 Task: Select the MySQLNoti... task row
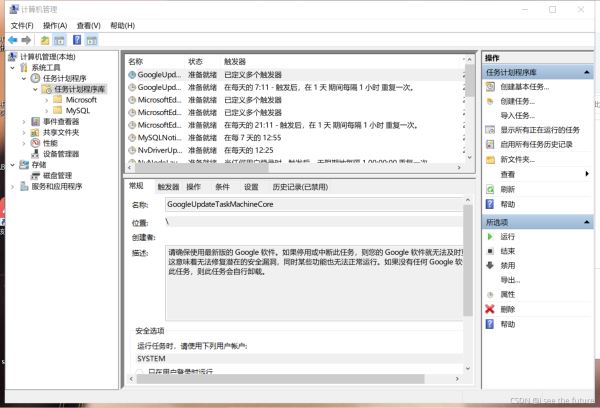(156, 138)
